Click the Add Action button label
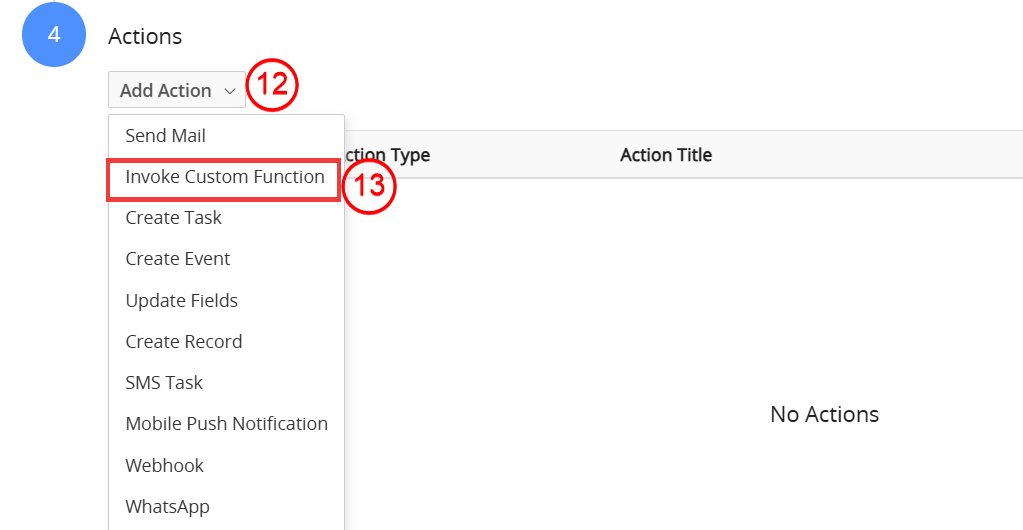The width and height of the screenshot is (1023, 530). point(166,91)
